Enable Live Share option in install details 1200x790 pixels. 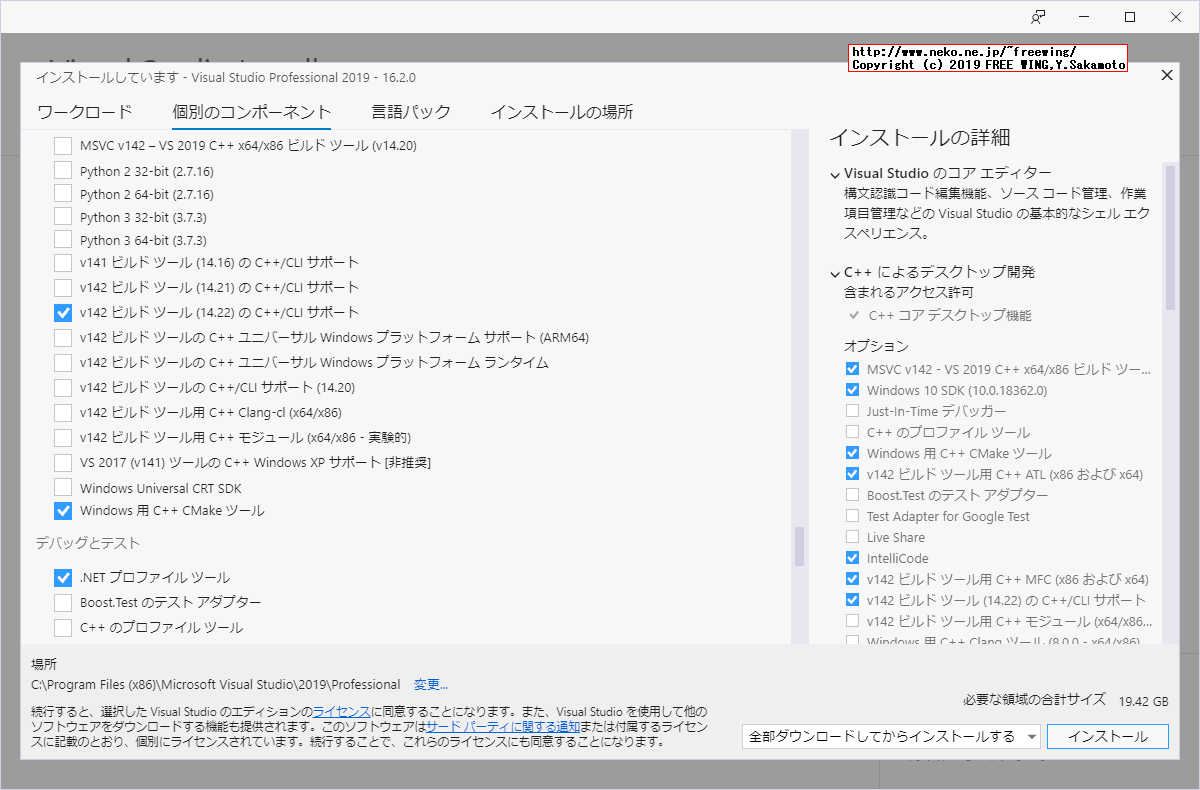coord(853,536)
